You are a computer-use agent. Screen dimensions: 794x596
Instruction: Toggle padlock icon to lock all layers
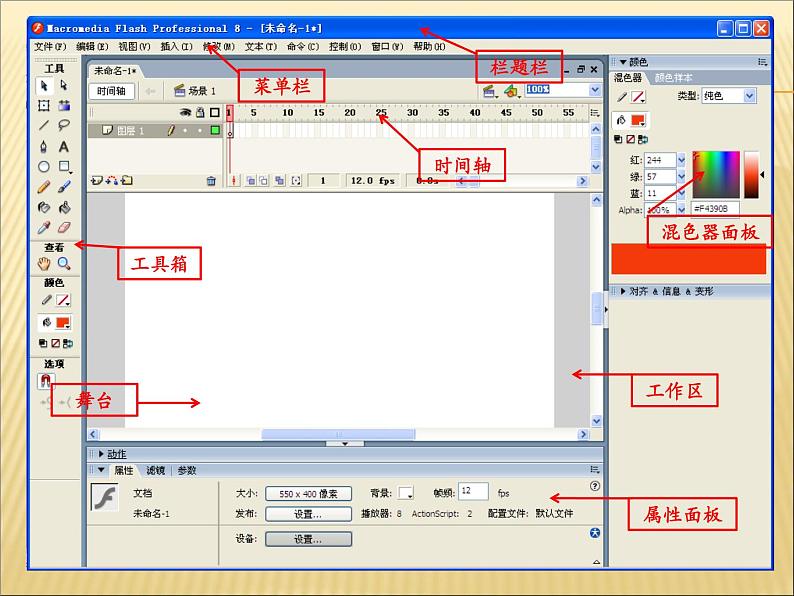pos(201,112)
